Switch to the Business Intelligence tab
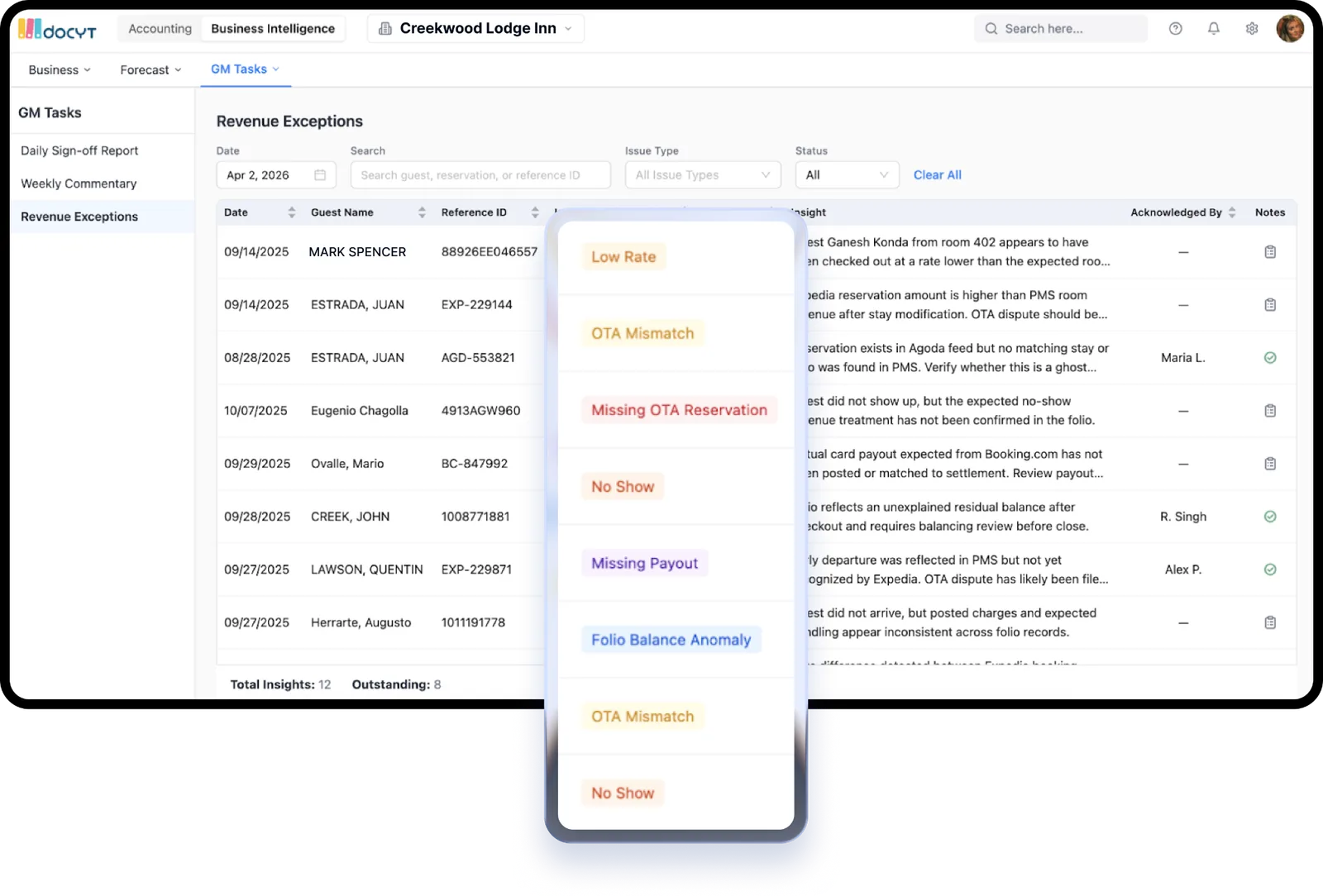 [x=273, y=29]
